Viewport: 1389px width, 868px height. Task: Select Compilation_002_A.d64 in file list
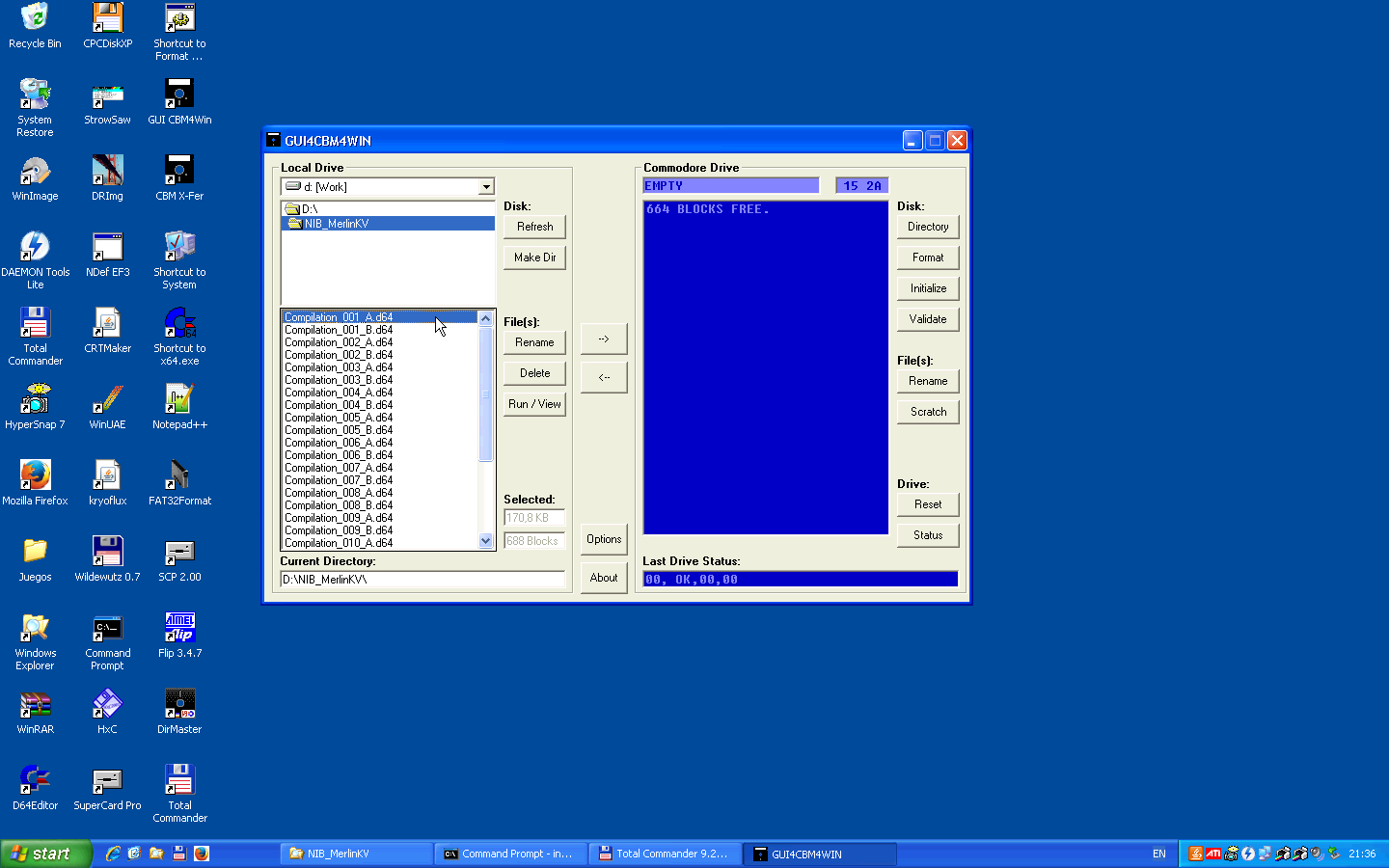(380, 342)
